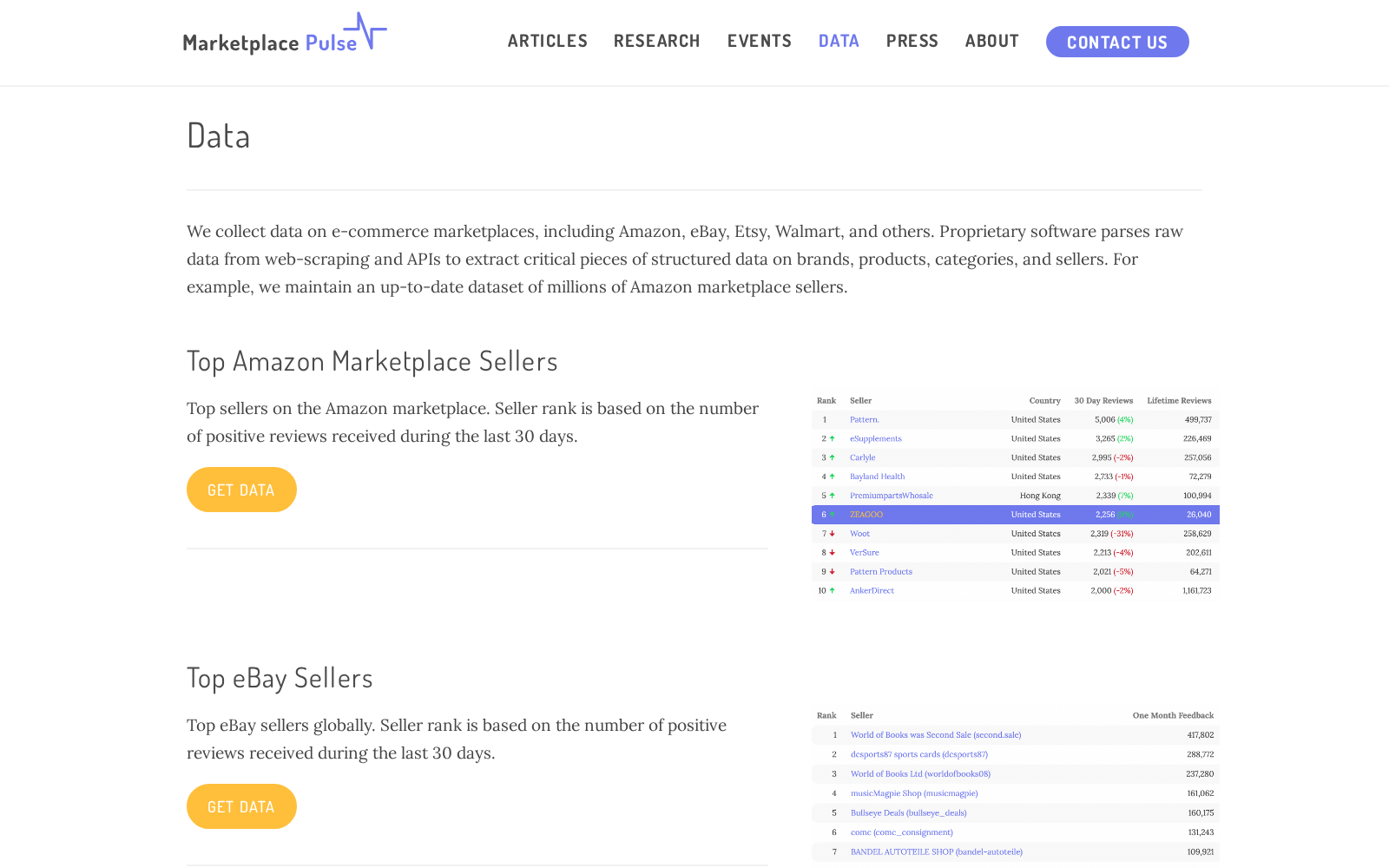
Task: Select the Data nav item
Action: (x=839, y=41)
